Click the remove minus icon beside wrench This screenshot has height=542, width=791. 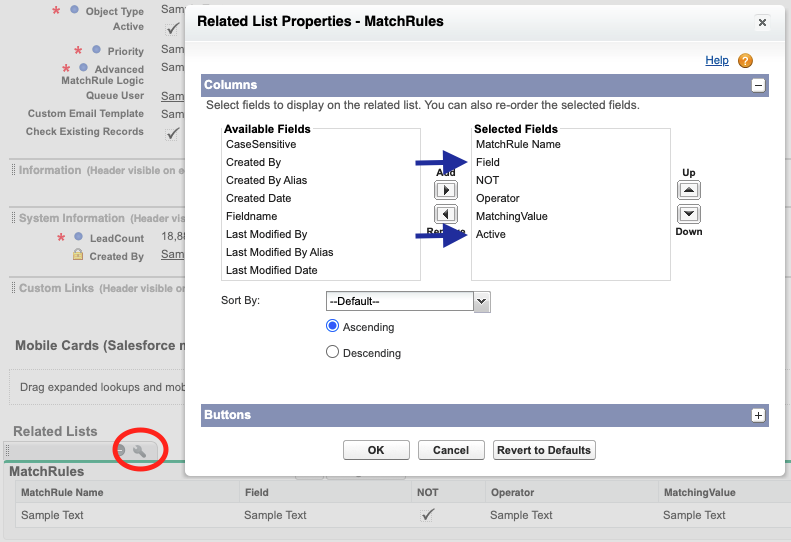tap(120, 451)
